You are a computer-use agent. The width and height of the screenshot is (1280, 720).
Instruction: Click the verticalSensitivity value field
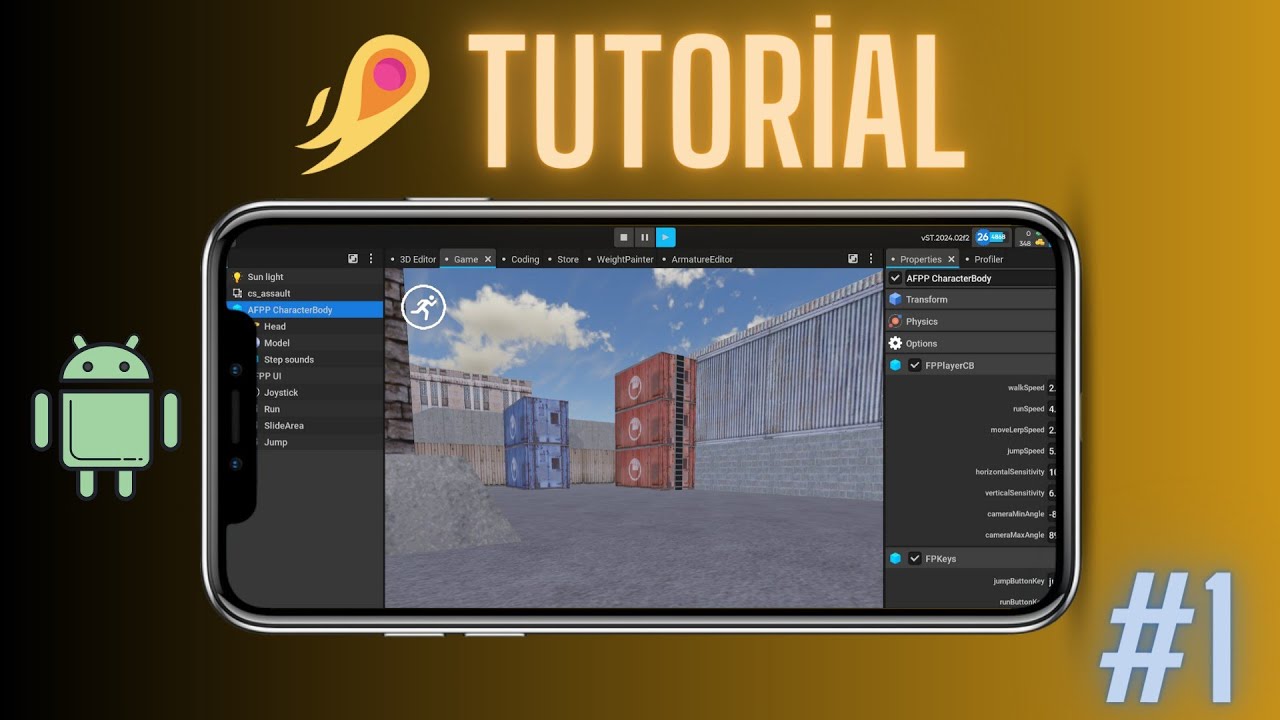tap(1051, 493)
